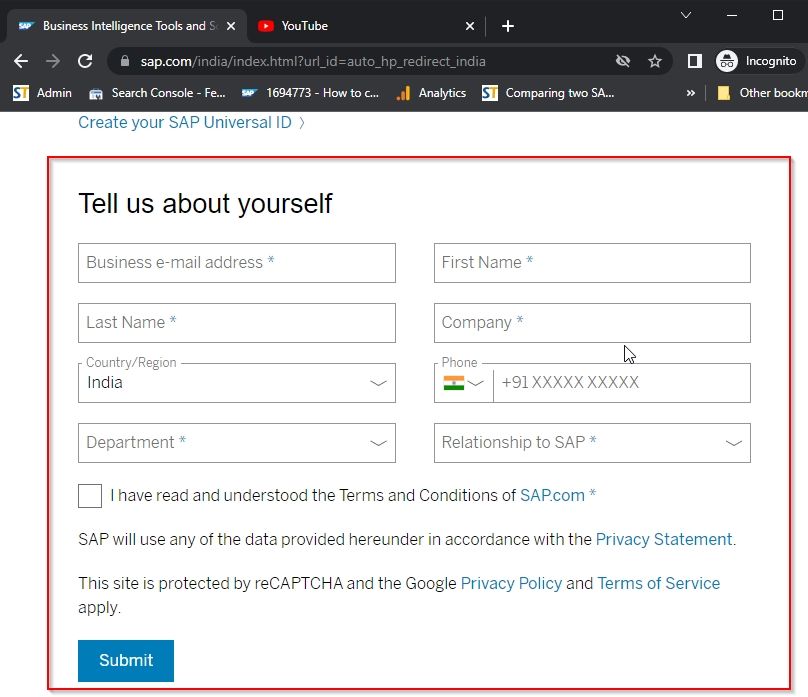Go back using the browser back arrow

[x=21, y=61]
